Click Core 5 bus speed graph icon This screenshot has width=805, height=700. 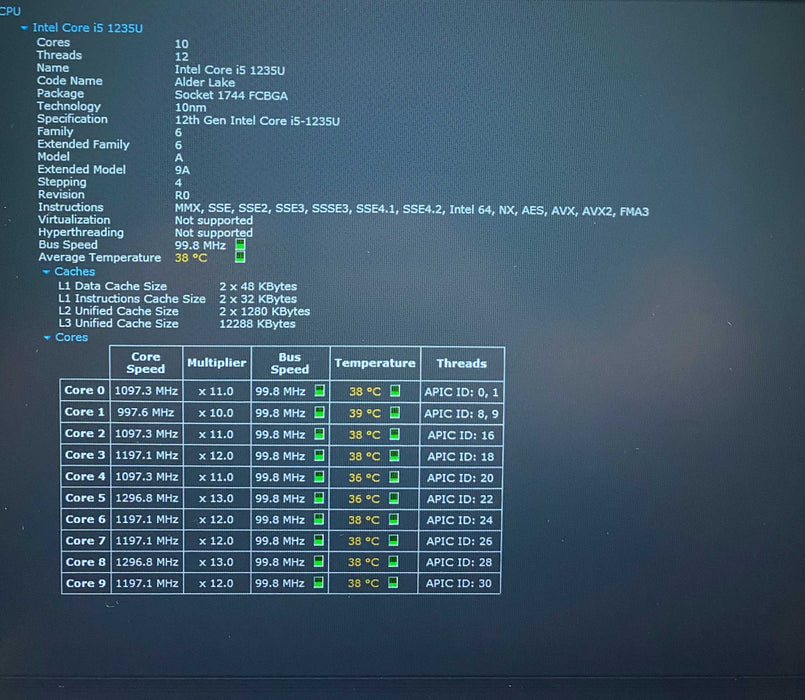319,498
